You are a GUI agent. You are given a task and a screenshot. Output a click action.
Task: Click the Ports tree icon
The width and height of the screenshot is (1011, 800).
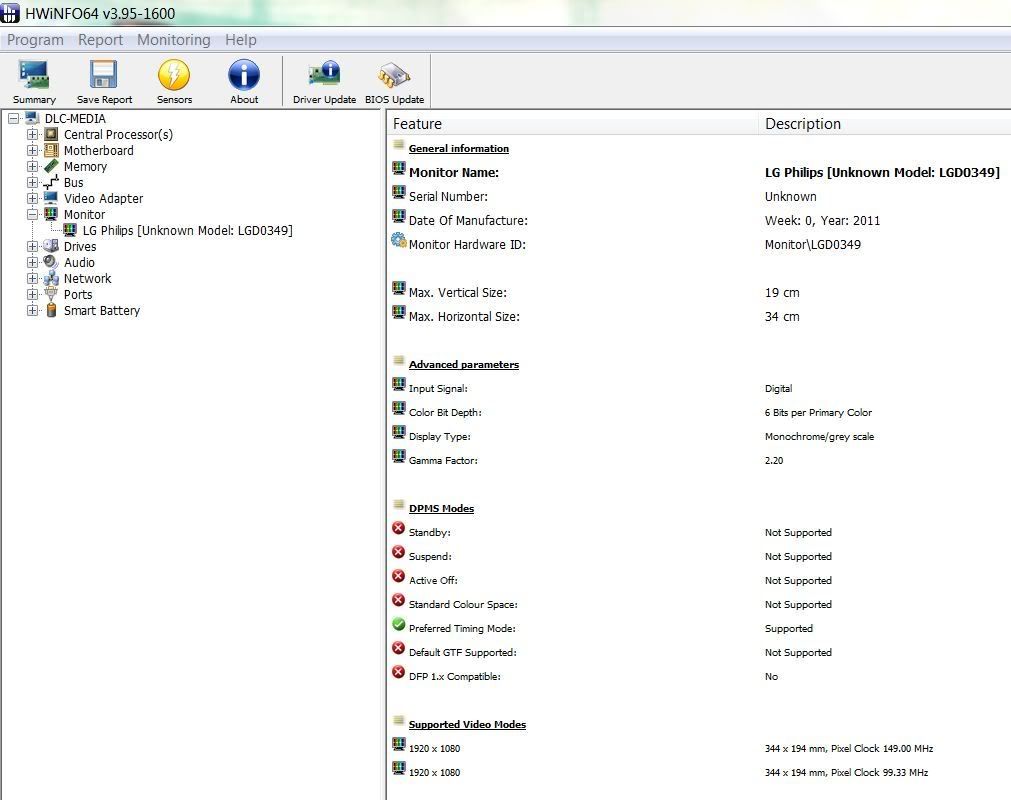click(52, 294)
